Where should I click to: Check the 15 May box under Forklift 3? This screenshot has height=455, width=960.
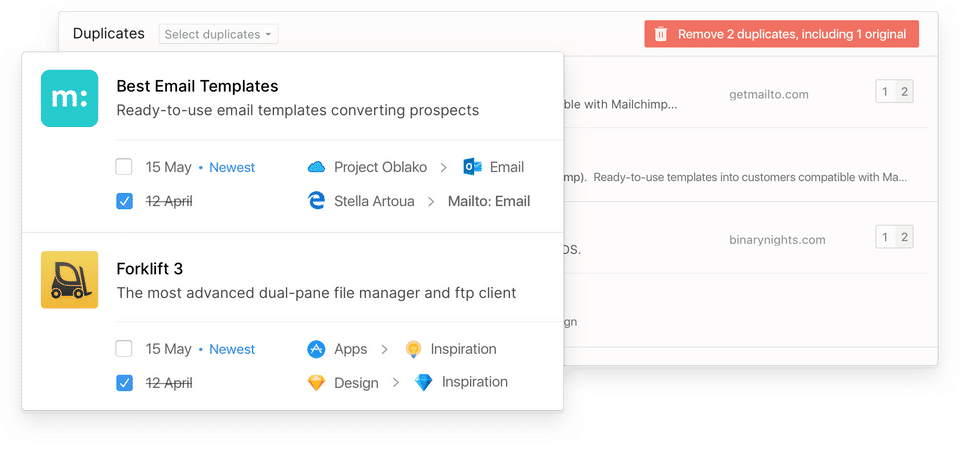pos(124,349)
